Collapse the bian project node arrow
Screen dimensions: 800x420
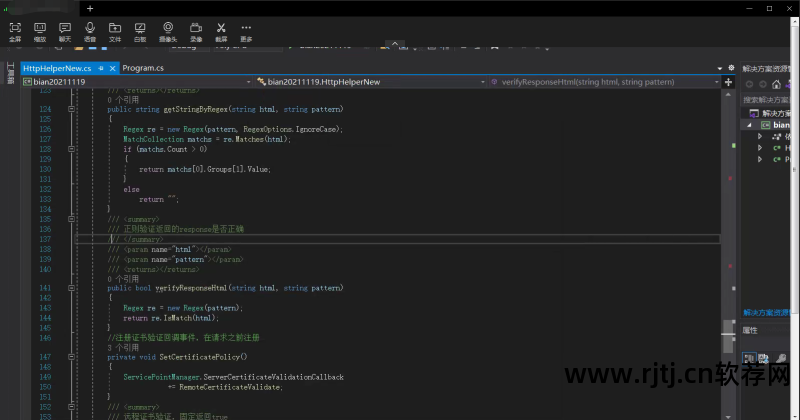point(749,125)
